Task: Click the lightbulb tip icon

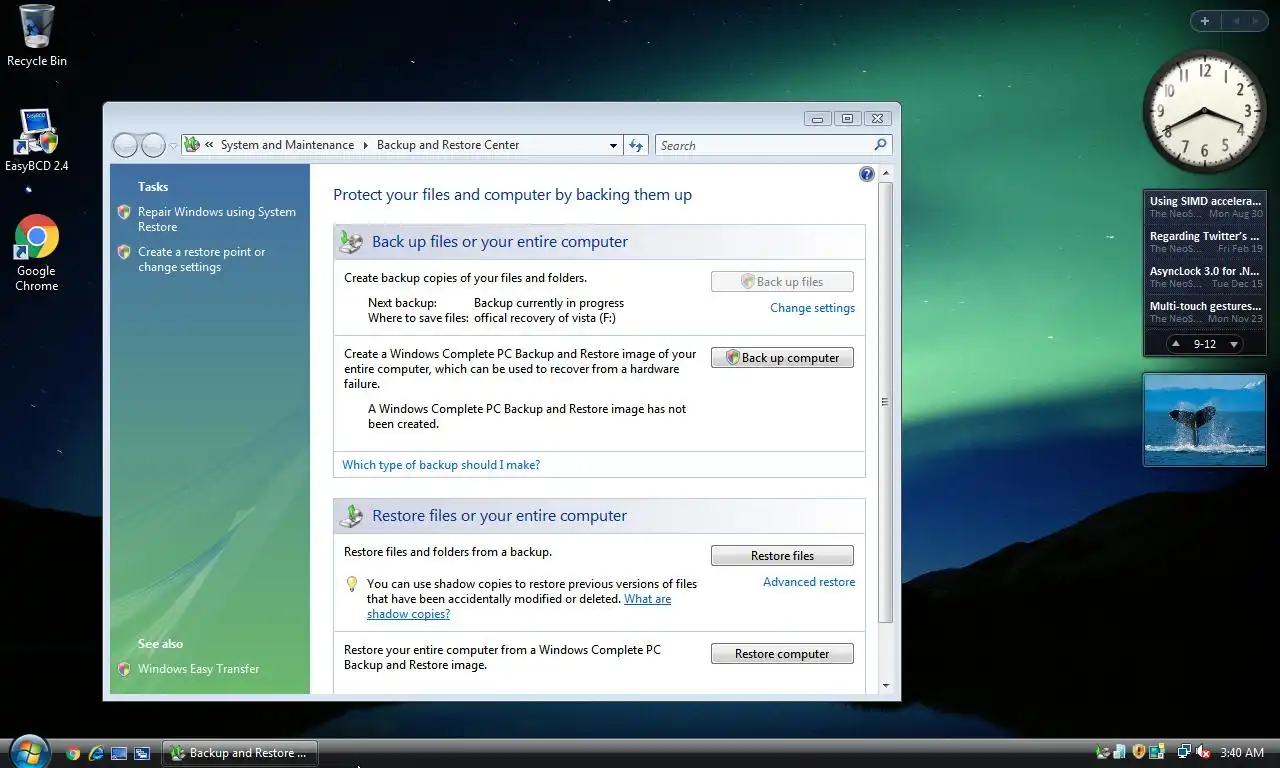Action: 352,583
